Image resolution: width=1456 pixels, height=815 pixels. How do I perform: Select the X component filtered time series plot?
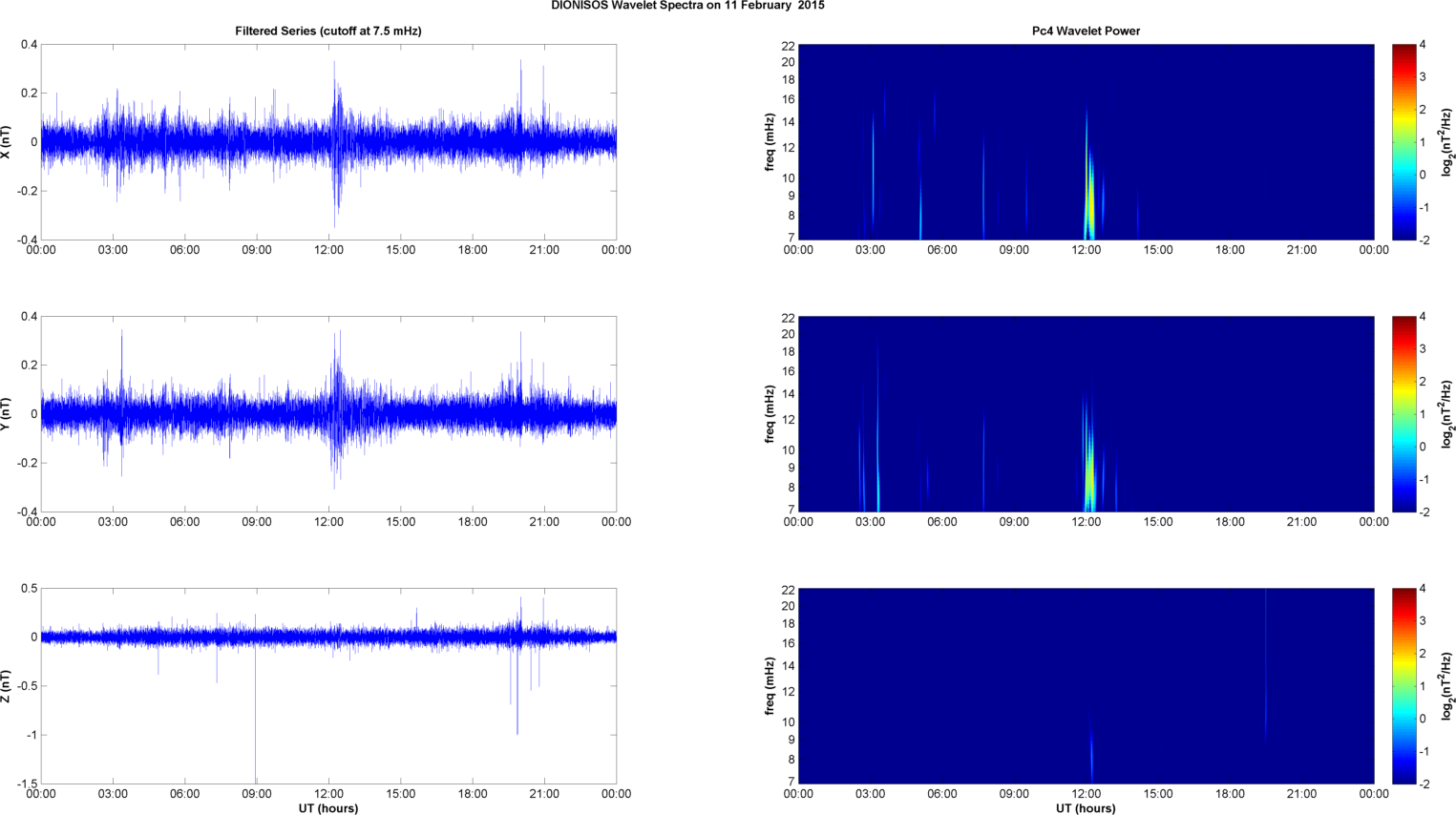tap(328, 142)
